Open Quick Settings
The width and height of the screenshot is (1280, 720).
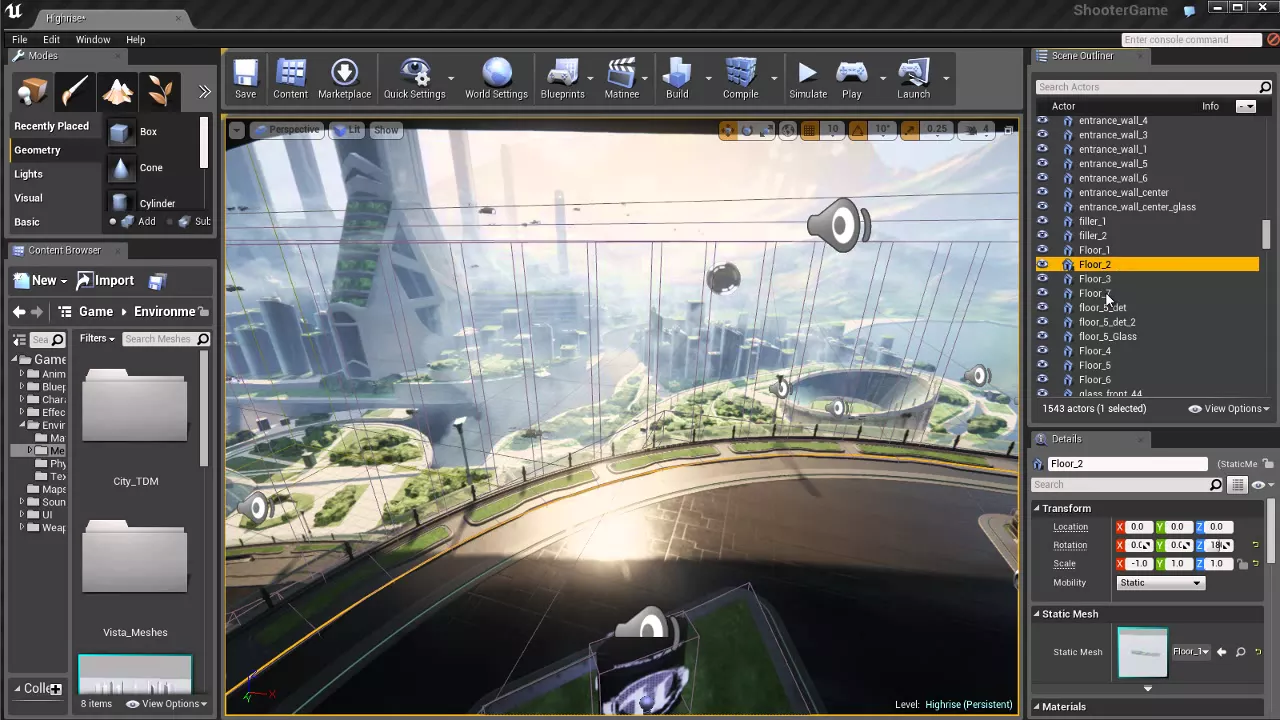click(414, 78)
